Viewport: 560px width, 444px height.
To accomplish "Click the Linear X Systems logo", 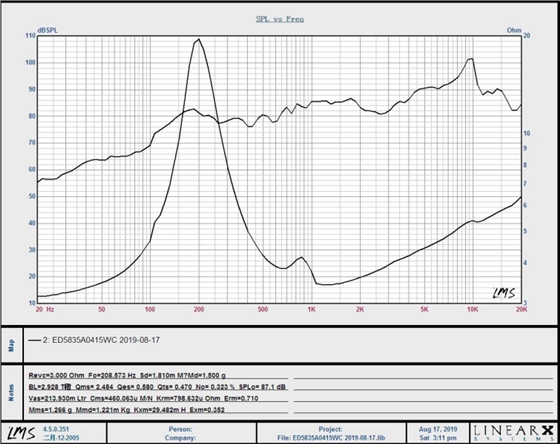I will [513, 433].
